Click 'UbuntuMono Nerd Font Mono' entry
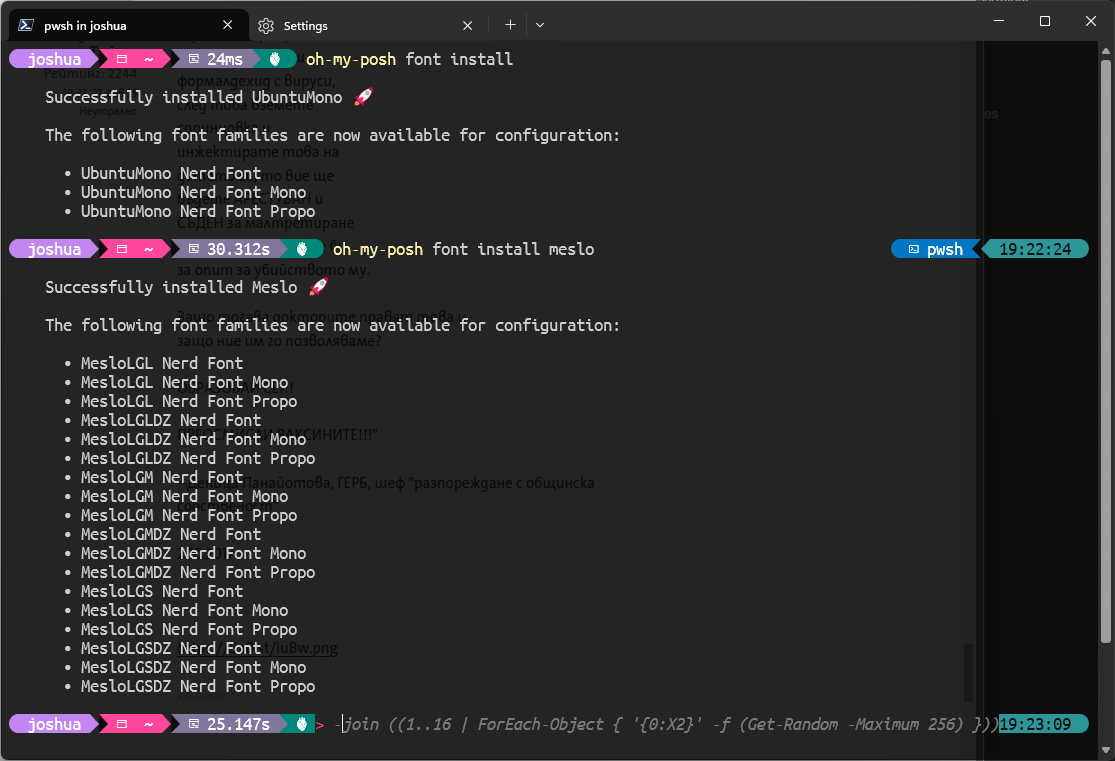This screenshot has height=761, width=1115. tap(193, 192)
